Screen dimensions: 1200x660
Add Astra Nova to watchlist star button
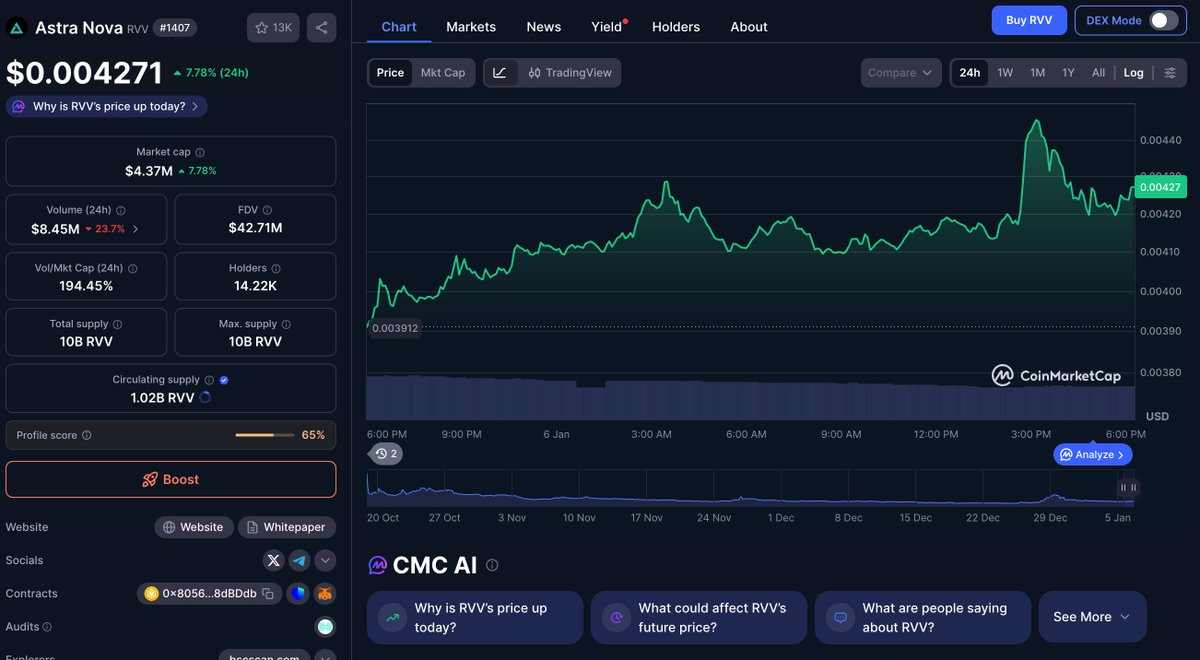273,27
